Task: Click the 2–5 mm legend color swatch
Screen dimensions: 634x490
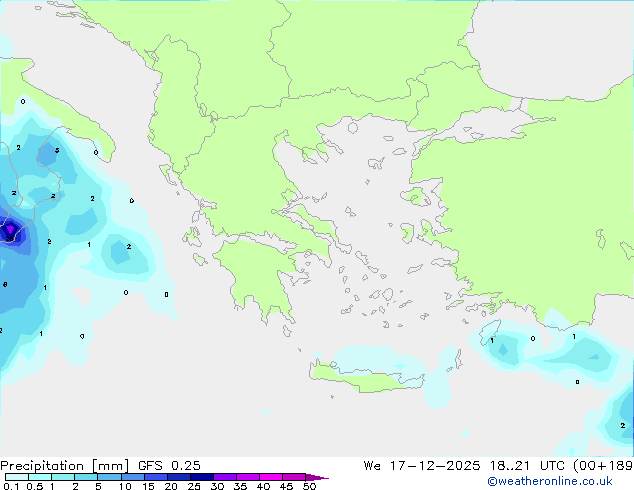Action: click(86, 477)
